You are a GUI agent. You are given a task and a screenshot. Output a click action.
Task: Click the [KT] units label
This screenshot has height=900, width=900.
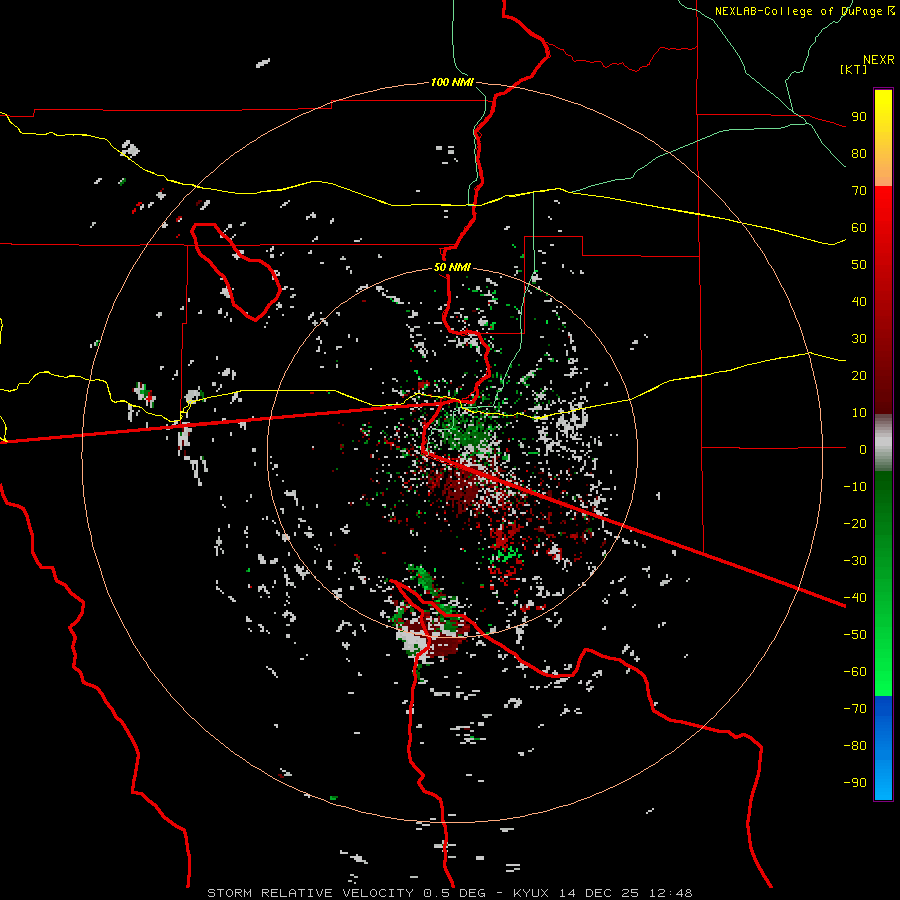click(x=854, y=69)
